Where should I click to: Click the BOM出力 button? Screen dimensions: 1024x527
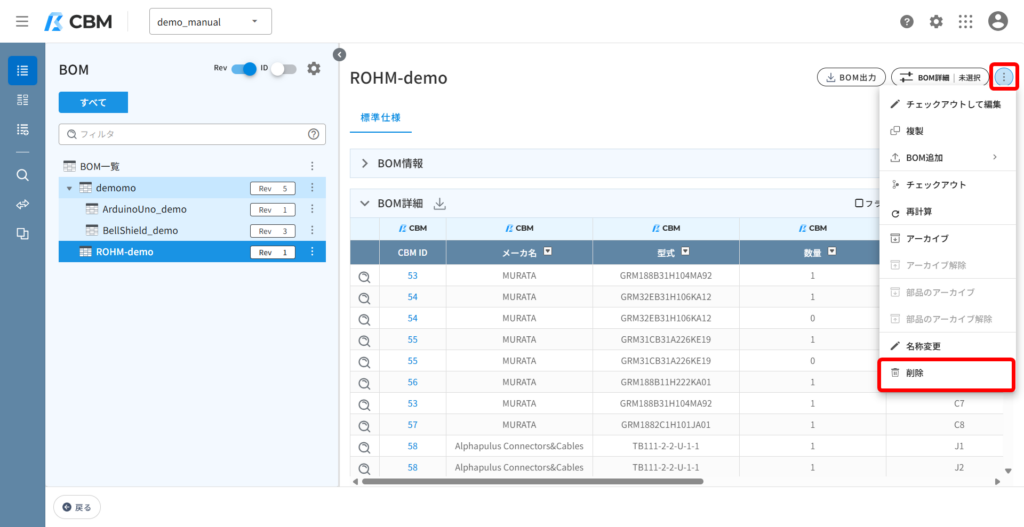(851, 77)
